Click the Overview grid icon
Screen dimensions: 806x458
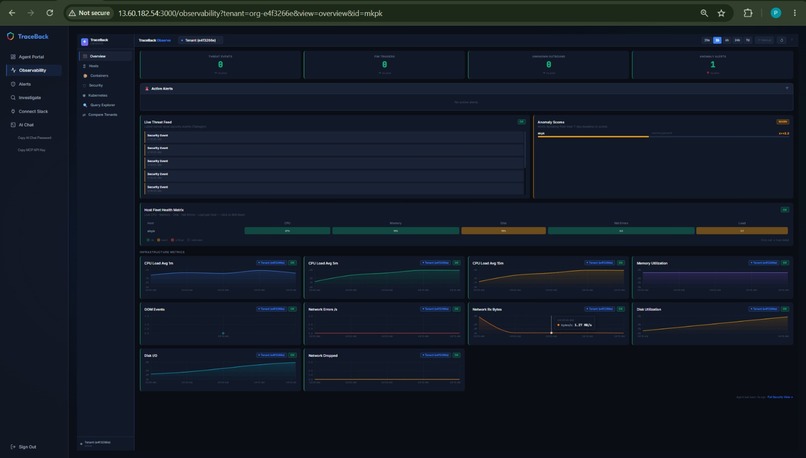(85, 56)
